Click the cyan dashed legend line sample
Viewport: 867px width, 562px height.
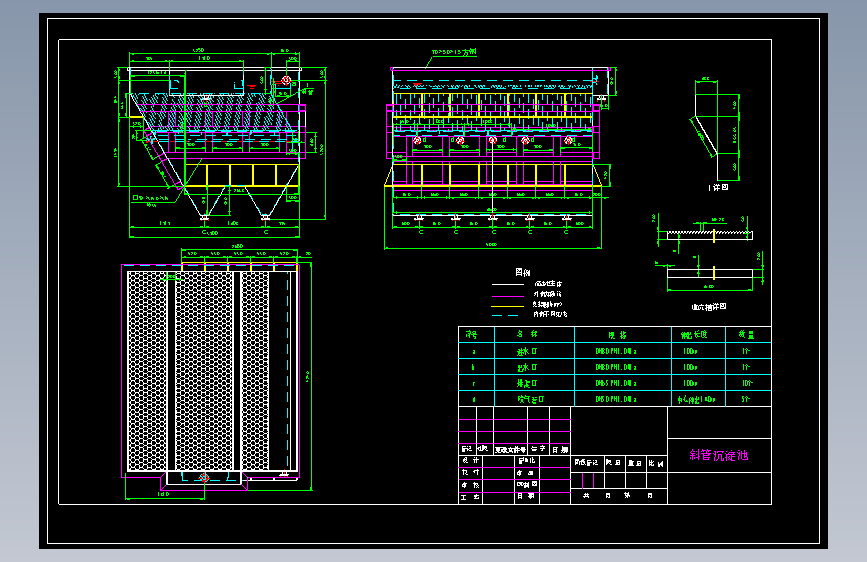(x=505, y=315)
